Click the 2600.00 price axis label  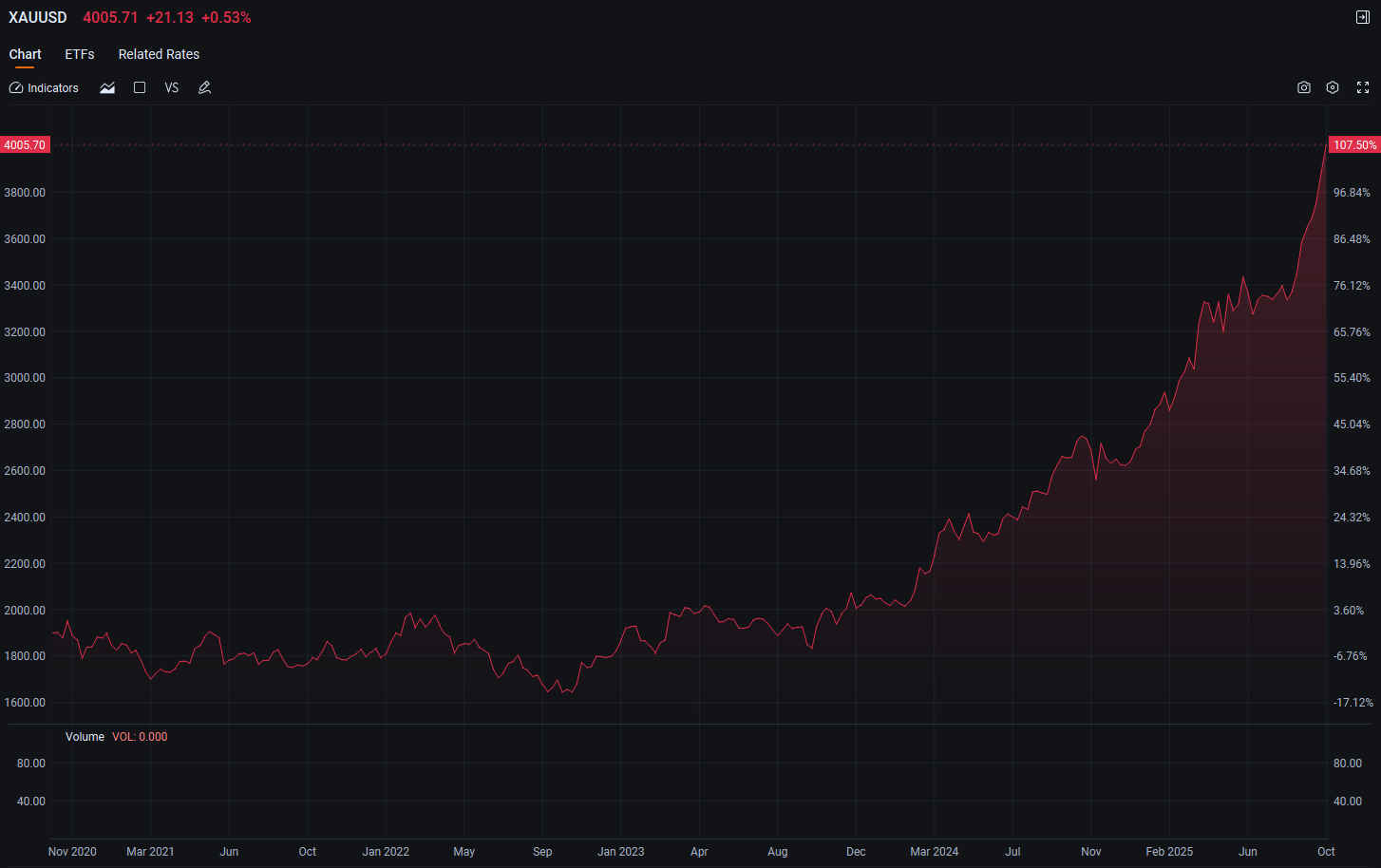click(25, 471)
